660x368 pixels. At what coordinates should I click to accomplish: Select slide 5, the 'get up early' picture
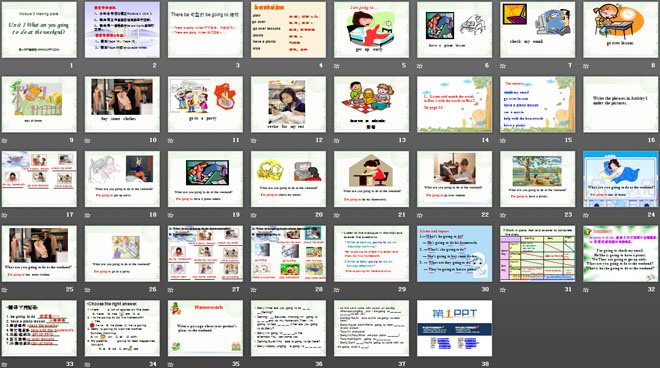coord(371,29)
